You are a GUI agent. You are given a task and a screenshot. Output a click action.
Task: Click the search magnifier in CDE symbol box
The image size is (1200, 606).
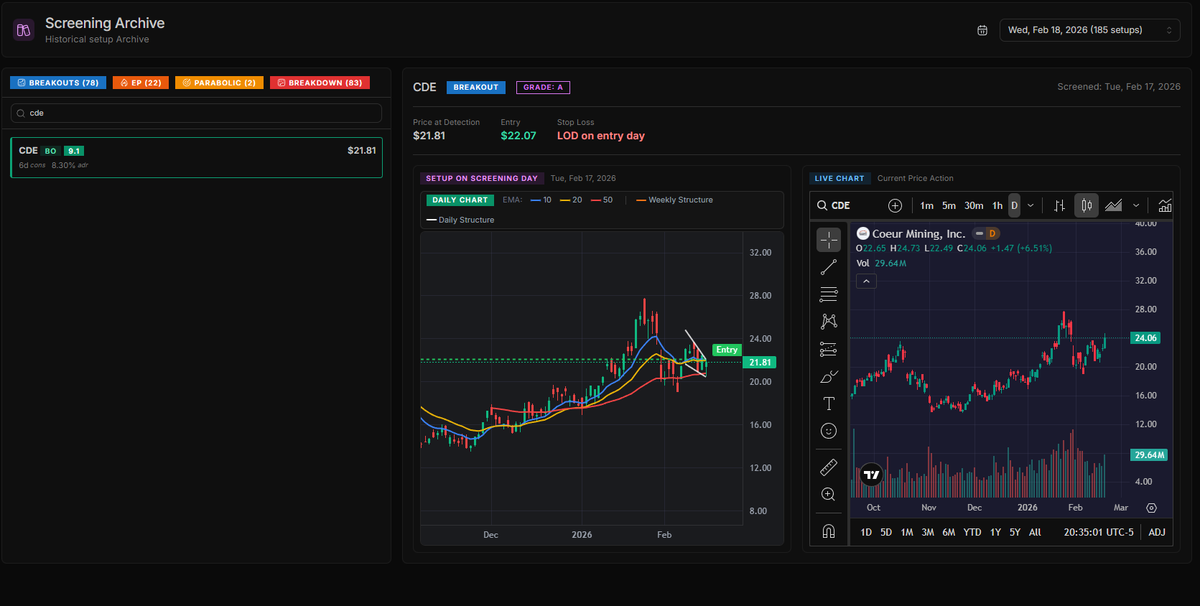coord(822,205)
